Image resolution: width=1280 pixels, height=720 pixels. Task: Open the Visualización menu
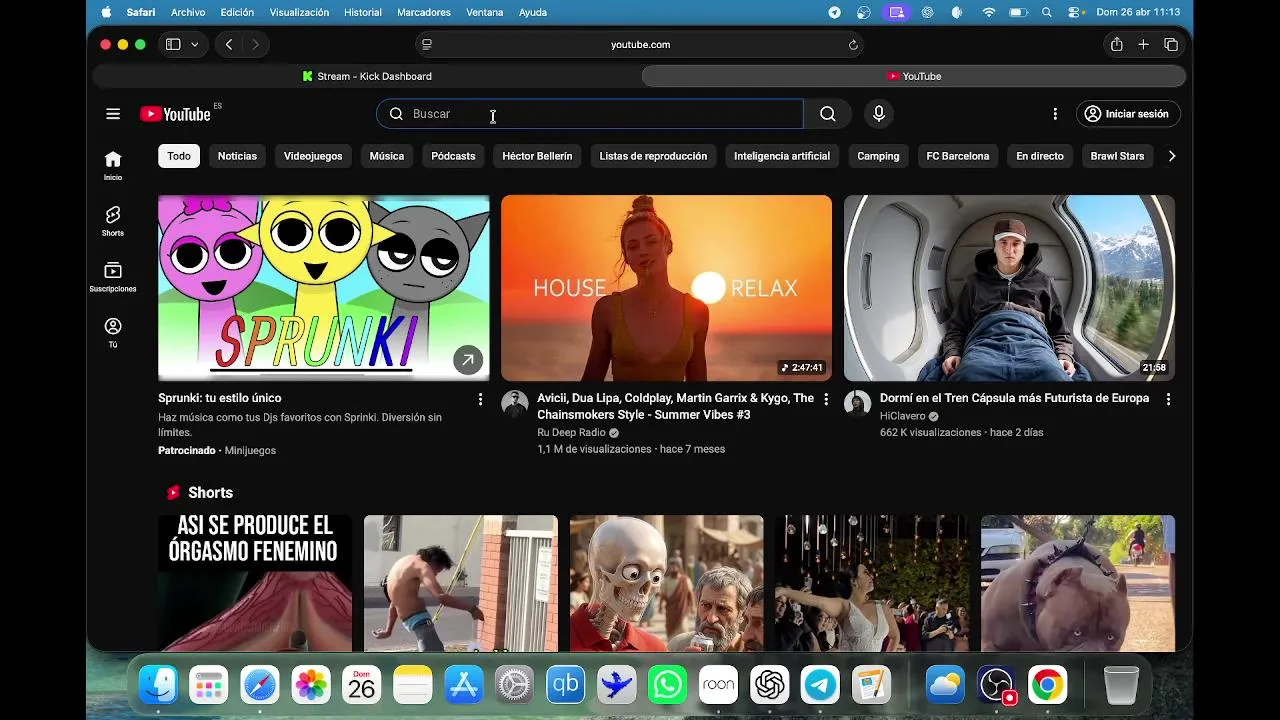point(299,12)
